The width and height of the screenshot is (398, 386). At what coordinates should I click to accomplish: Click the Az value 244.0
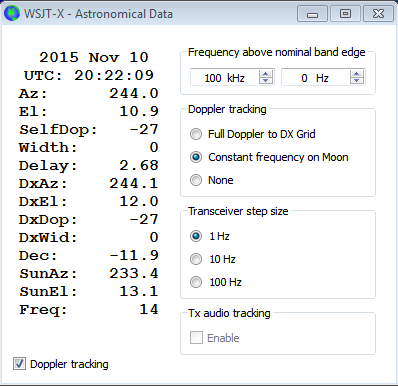coord(134,93)
